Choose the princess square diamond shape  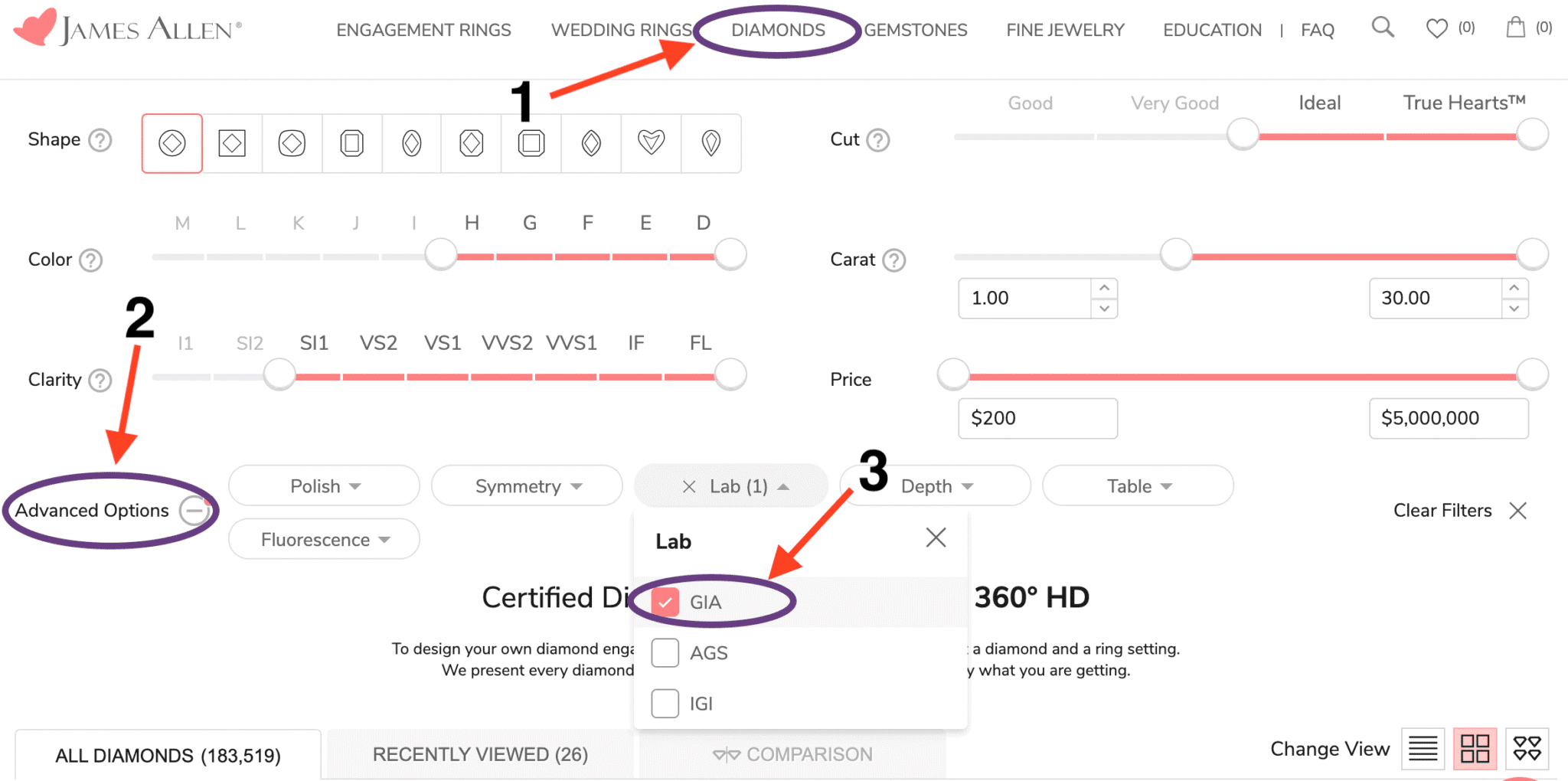pos(232,143)
